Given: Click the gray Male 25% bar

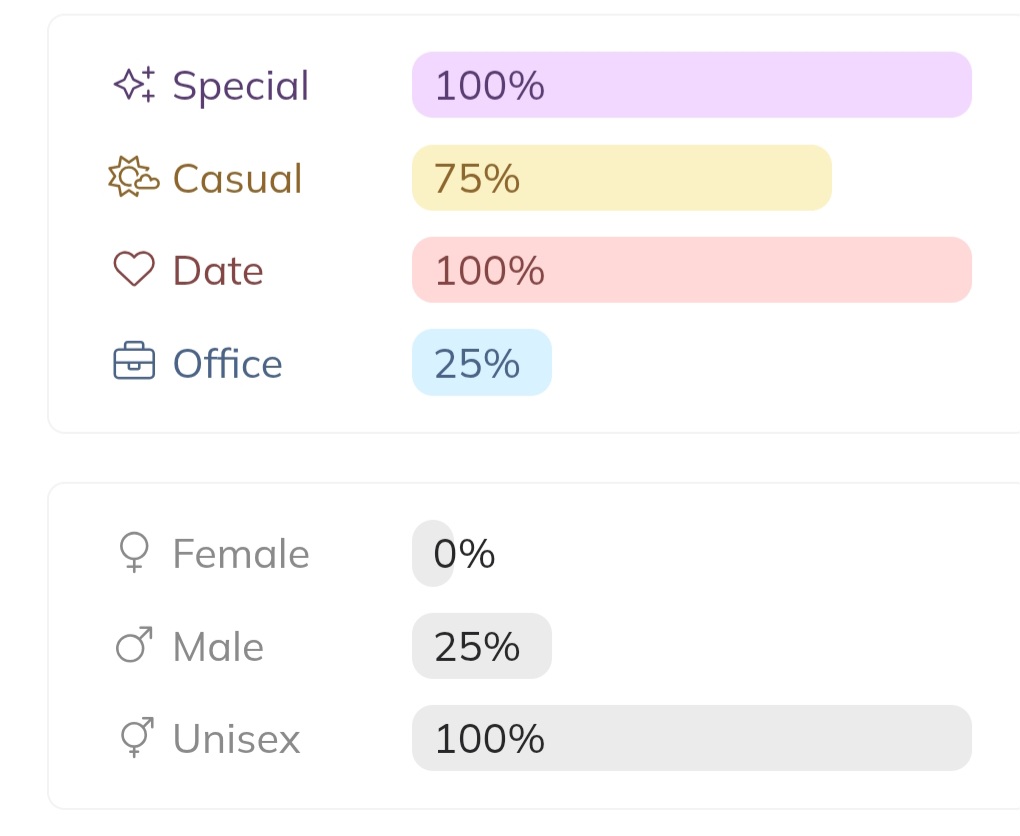Looking at the screenshot, I should point(481,646).
